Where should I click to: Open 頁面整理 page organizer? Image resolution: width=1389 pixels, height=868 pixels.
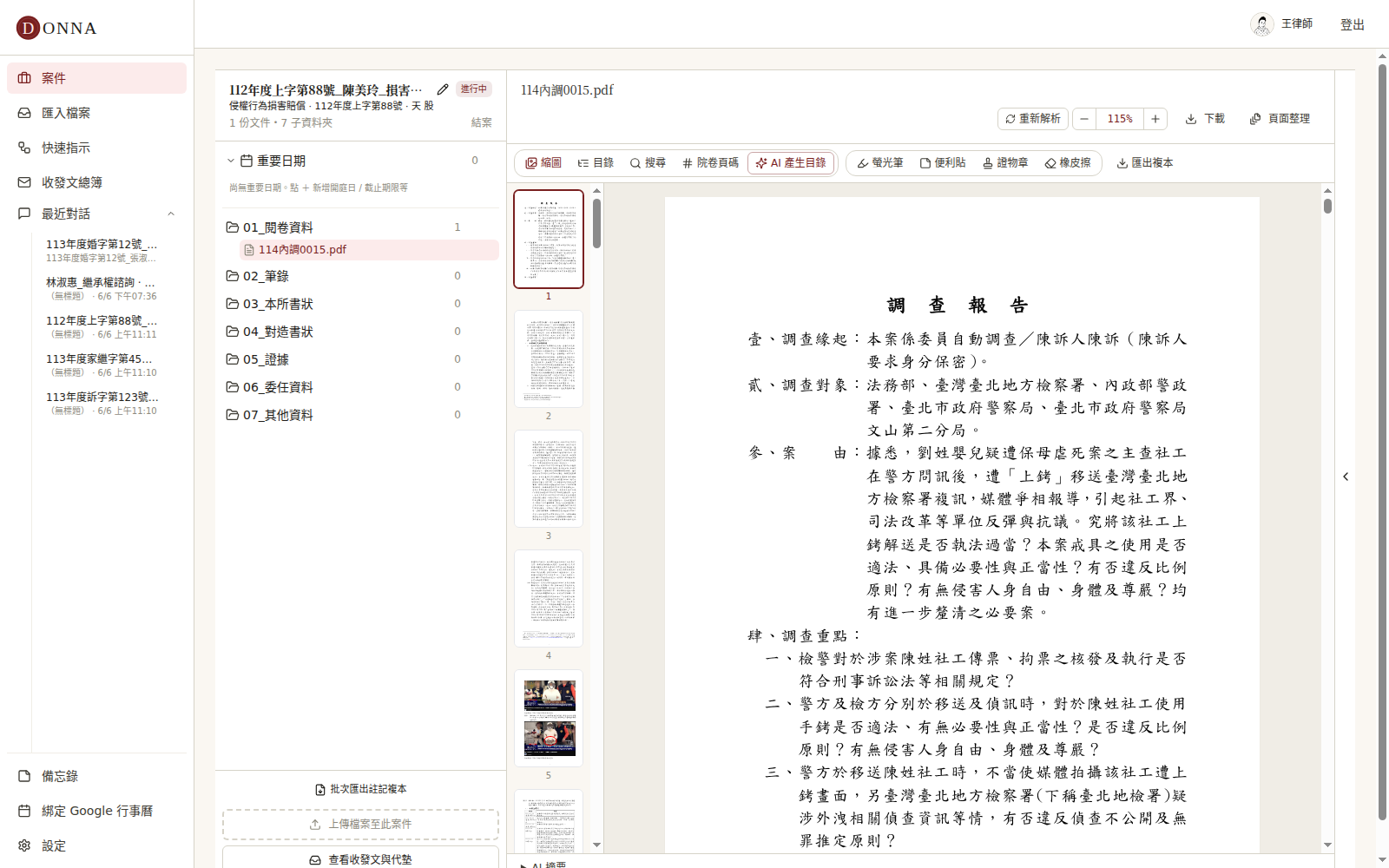[x=1280, y=119]
